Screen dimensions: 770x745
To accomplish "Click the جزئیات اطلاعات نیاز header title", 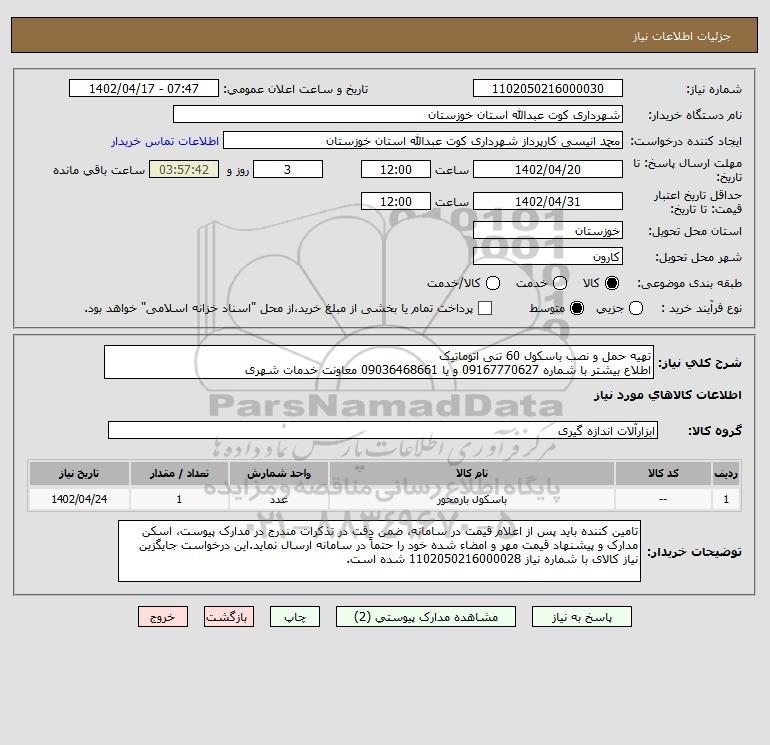I will click(x=682, y=36).
